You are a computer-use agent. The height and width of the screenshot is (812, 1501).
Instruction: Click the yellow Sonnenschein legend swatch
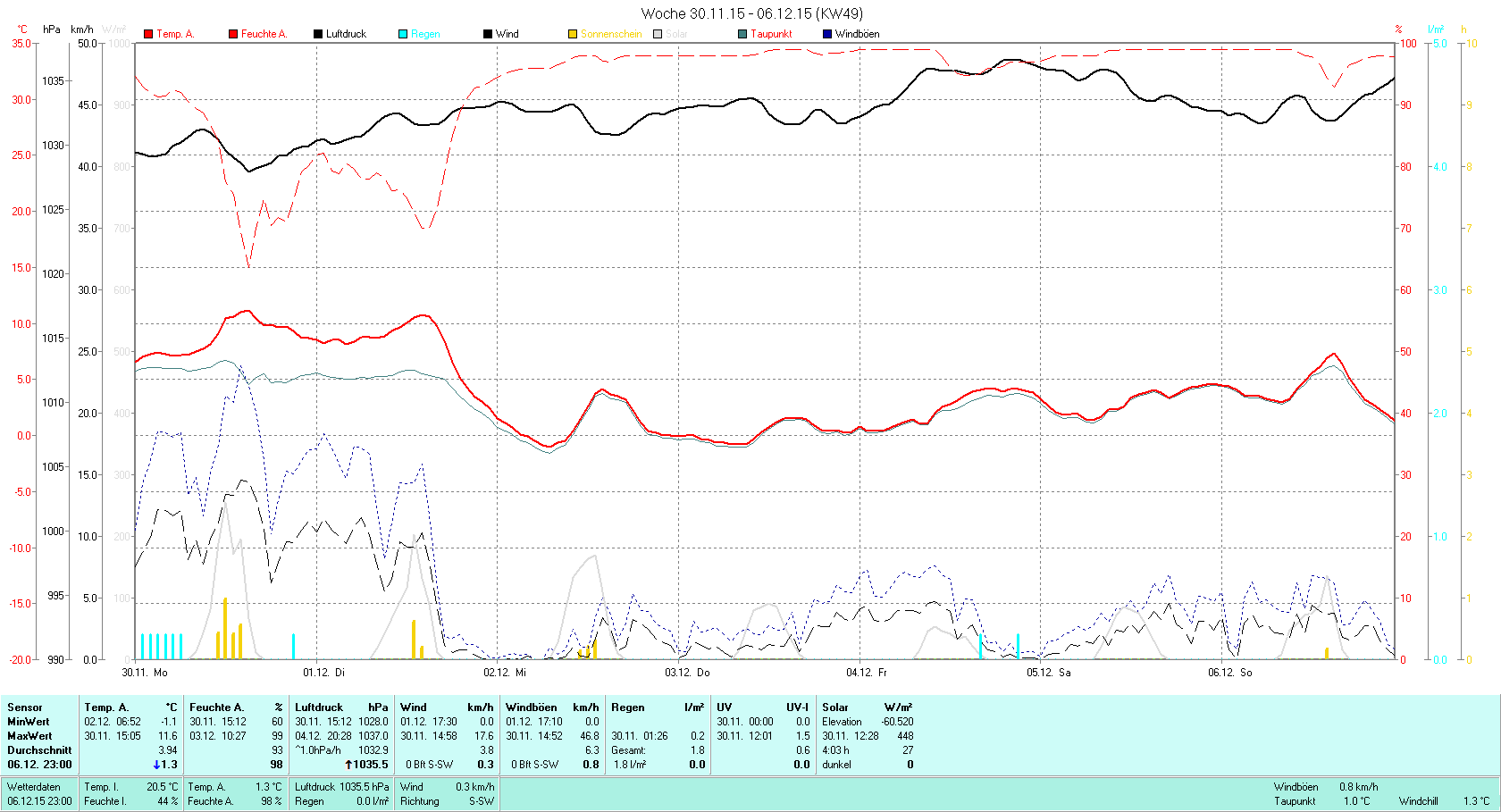pos(573,34)
